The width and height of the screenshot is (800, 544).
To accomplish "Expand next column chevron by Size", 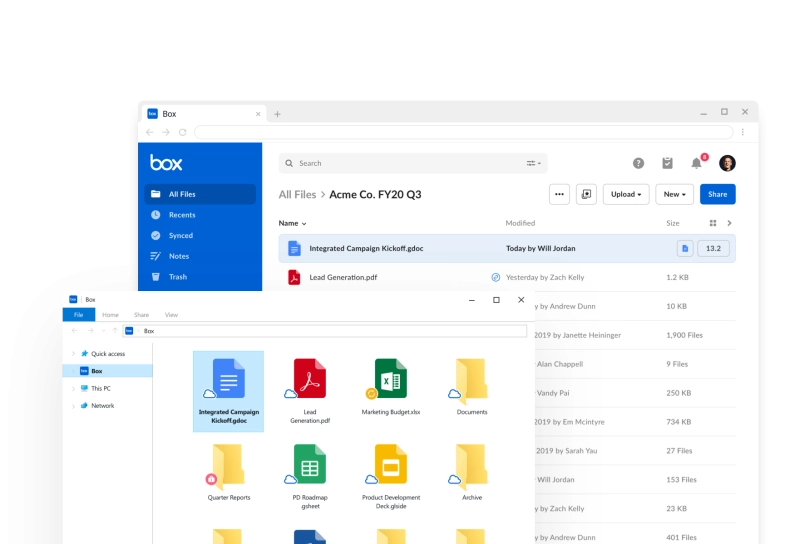I will click(730, 223).
